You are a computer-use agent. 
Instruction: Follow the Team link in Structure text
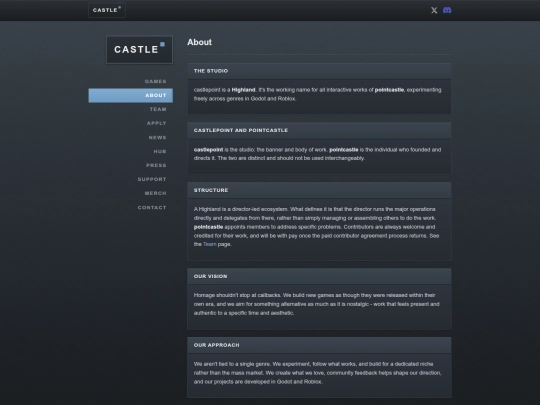click(x=210, y=244)
